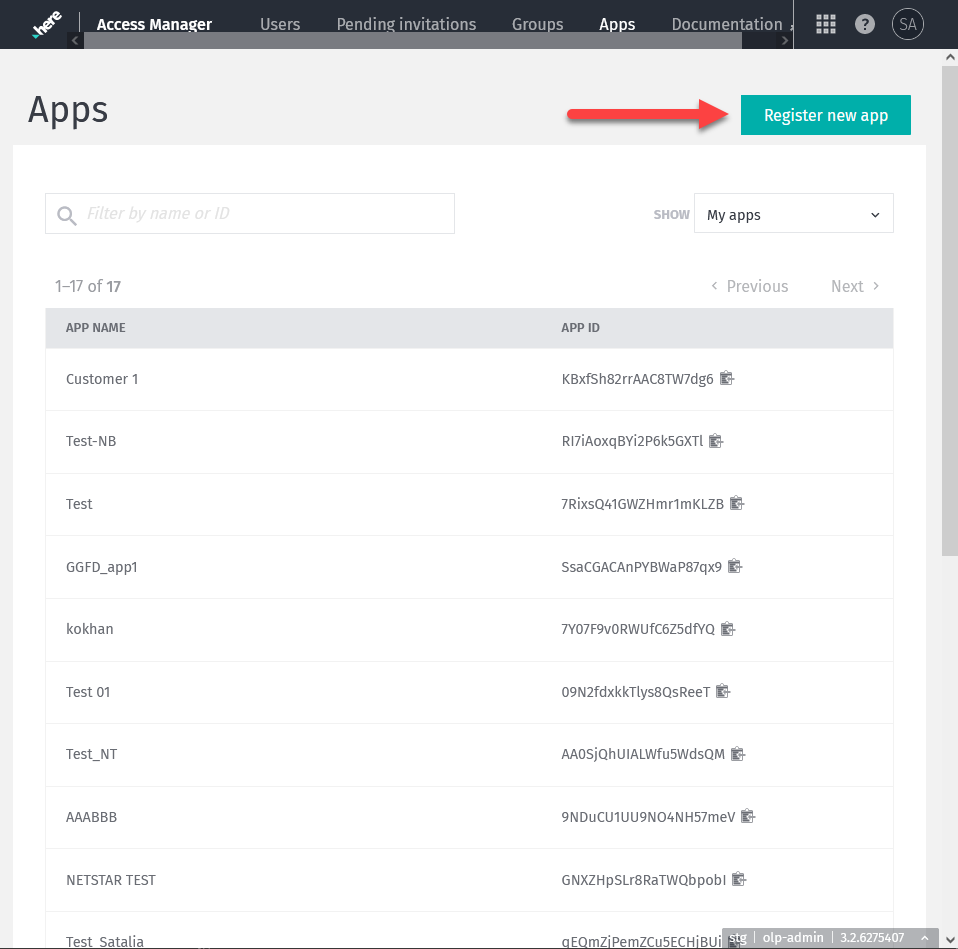Open the NETSTAR TEST app

(111, 880)
